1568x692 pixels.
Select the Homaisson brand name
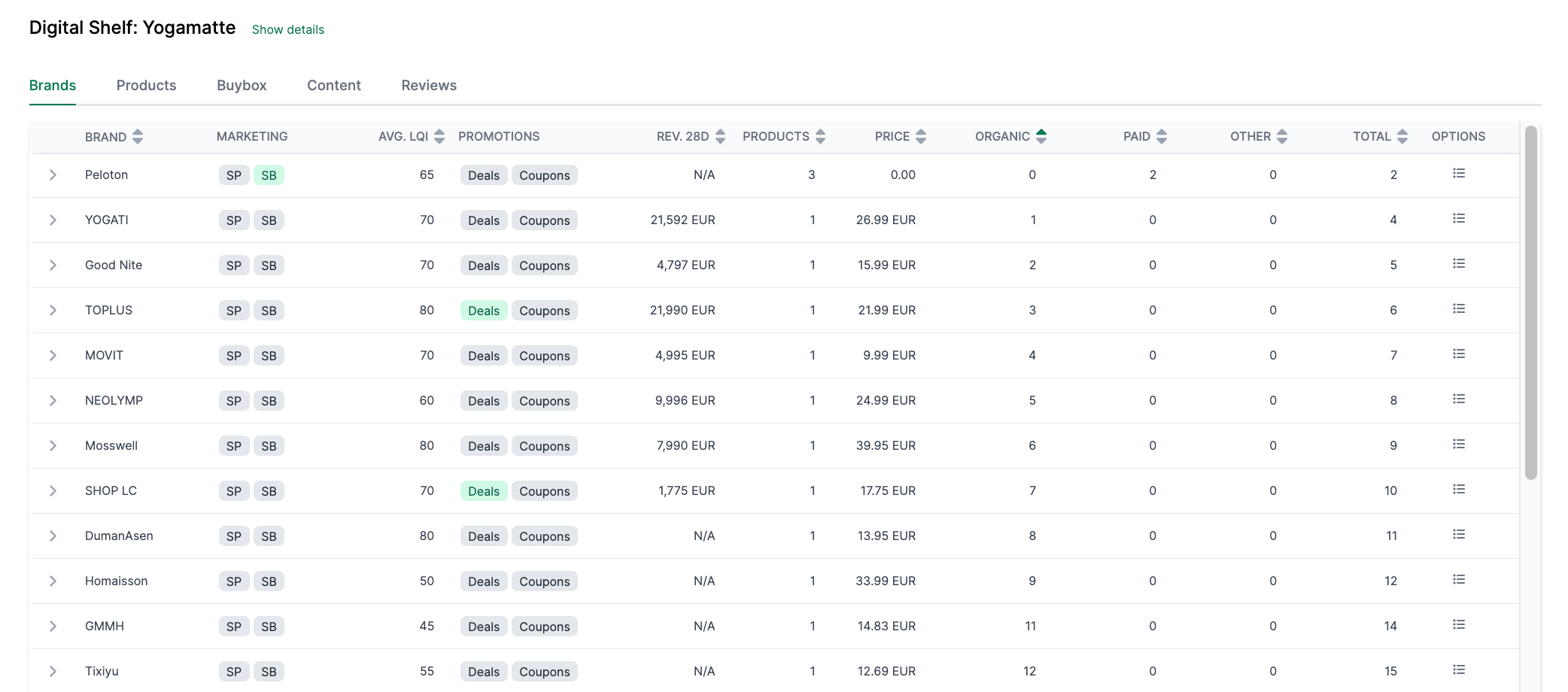pos(117,581)
